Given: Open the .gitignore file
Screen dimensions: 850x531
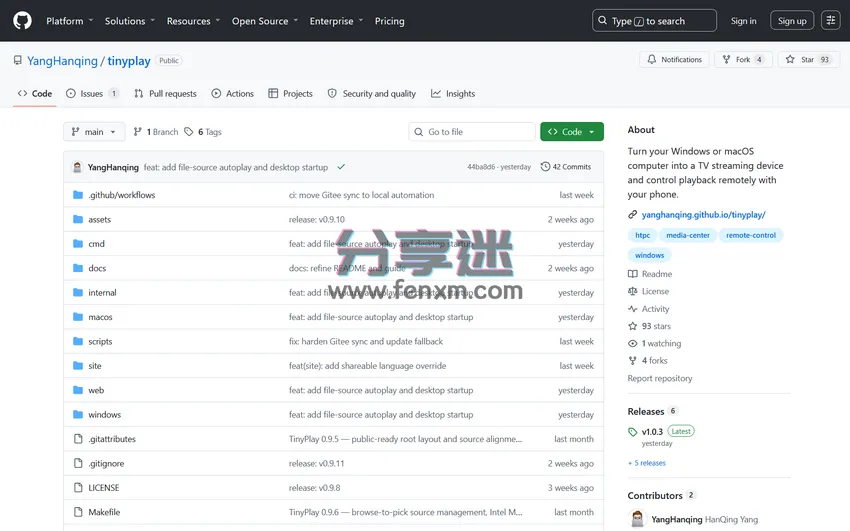Looking at the screenshot, I should pyautogui.click(x=106, y=463).
